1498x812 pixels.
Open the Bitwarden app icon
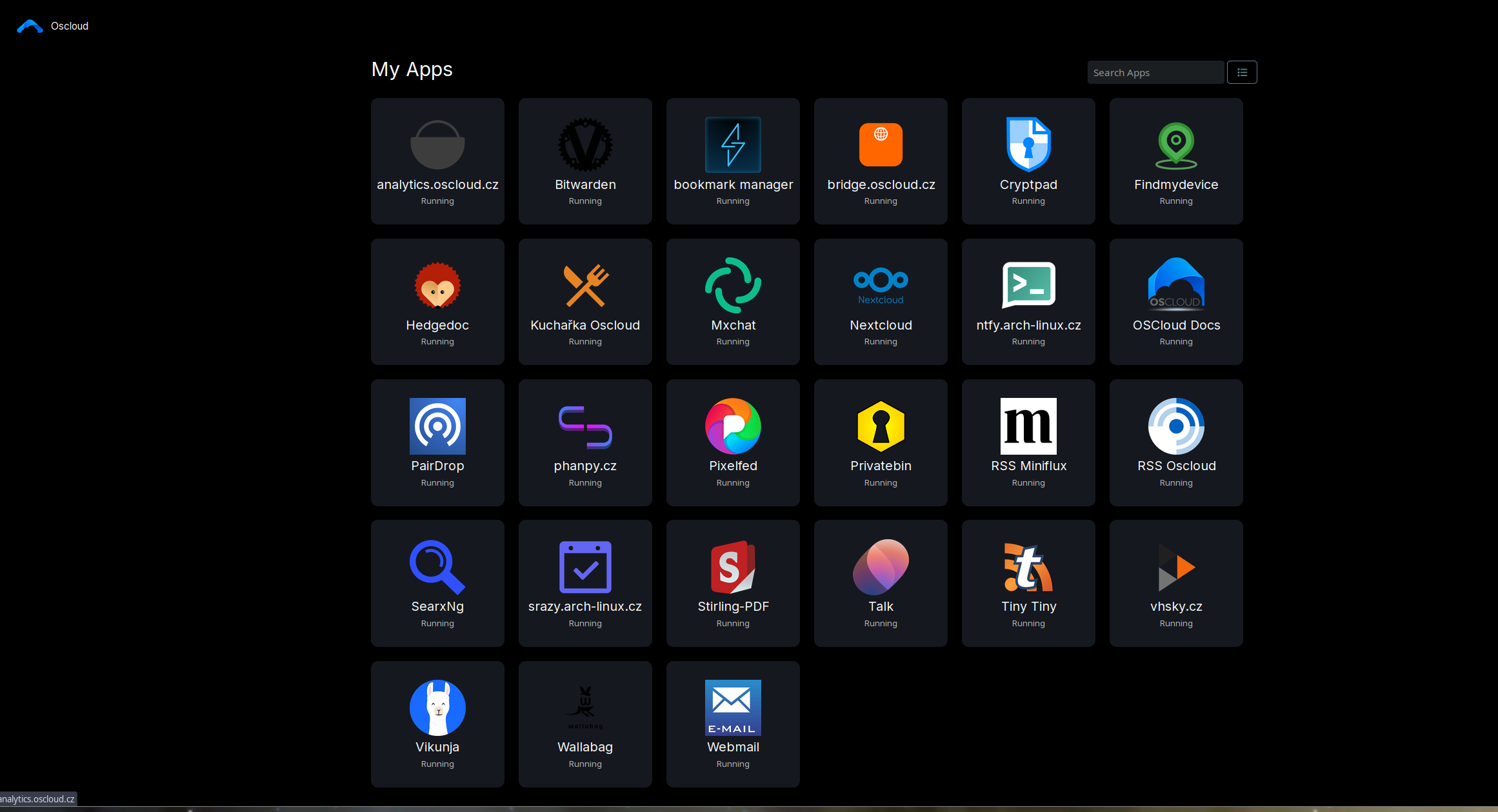point(585,144)
